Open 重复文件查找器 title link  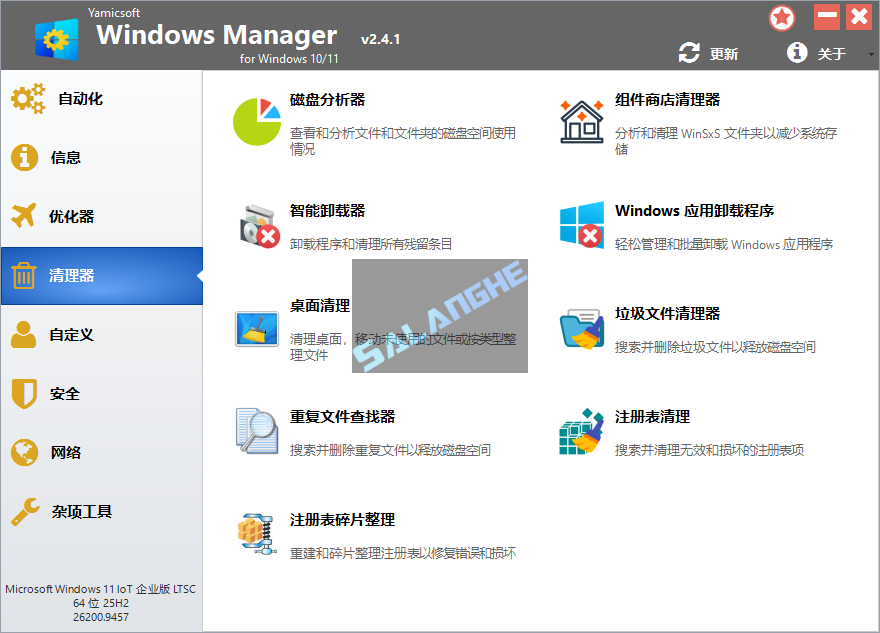342,417
